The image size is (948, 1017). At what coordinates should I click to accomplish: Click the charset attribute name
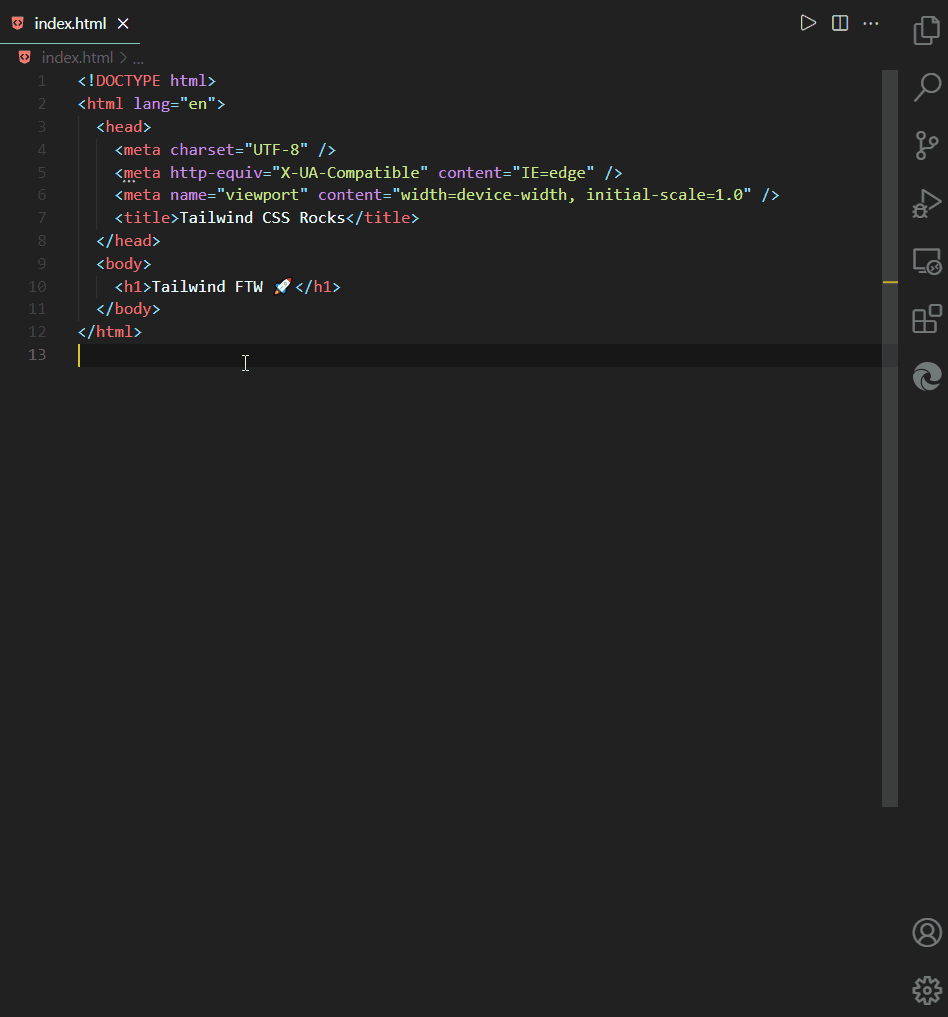(202, 150)
